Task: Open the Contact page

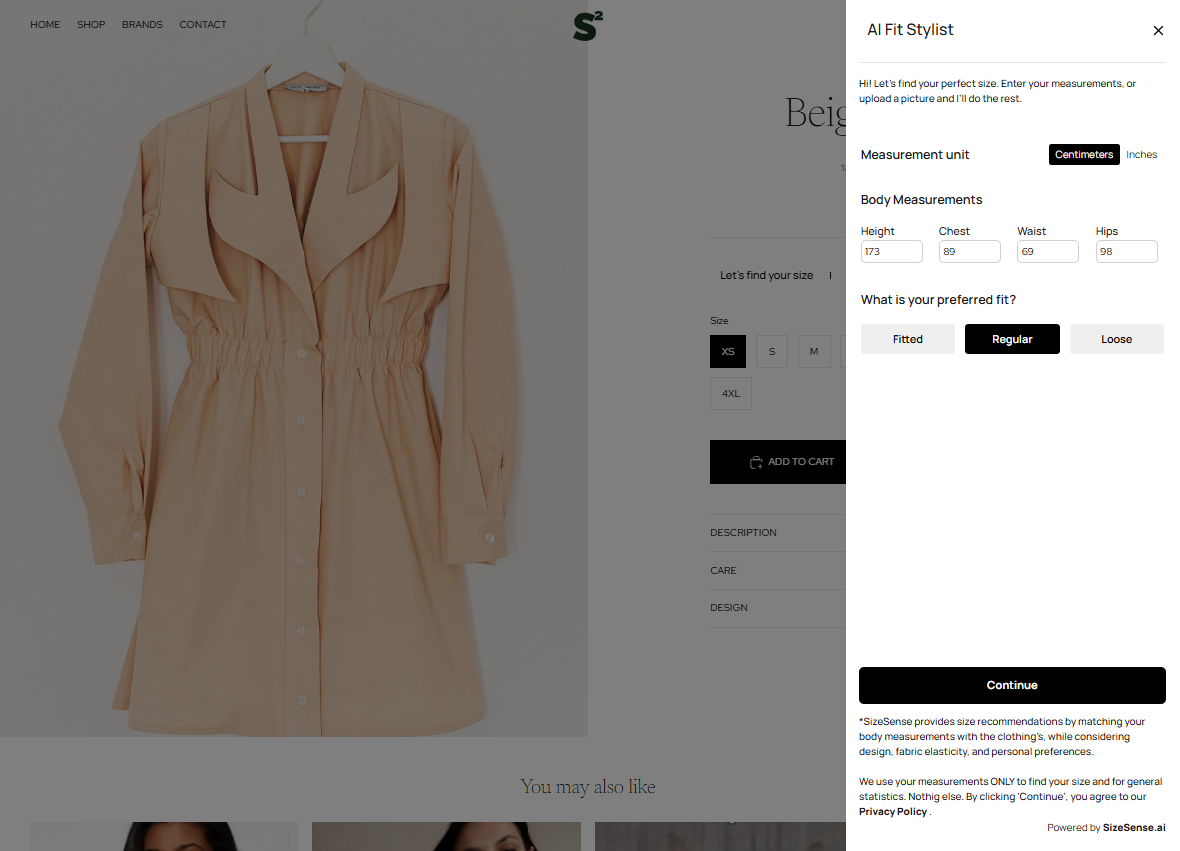Action: (x=203, y=25)
